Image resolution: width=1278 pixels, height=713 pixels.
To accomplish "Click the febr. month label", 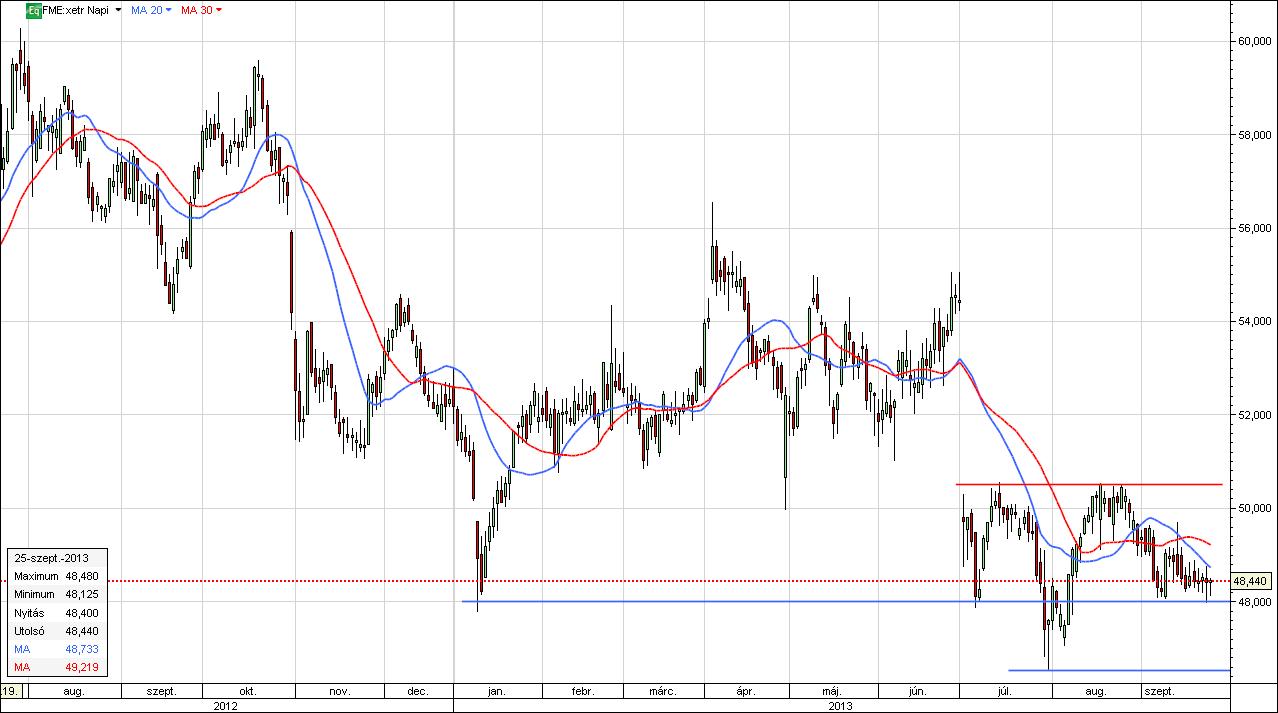I will [582, 691].
